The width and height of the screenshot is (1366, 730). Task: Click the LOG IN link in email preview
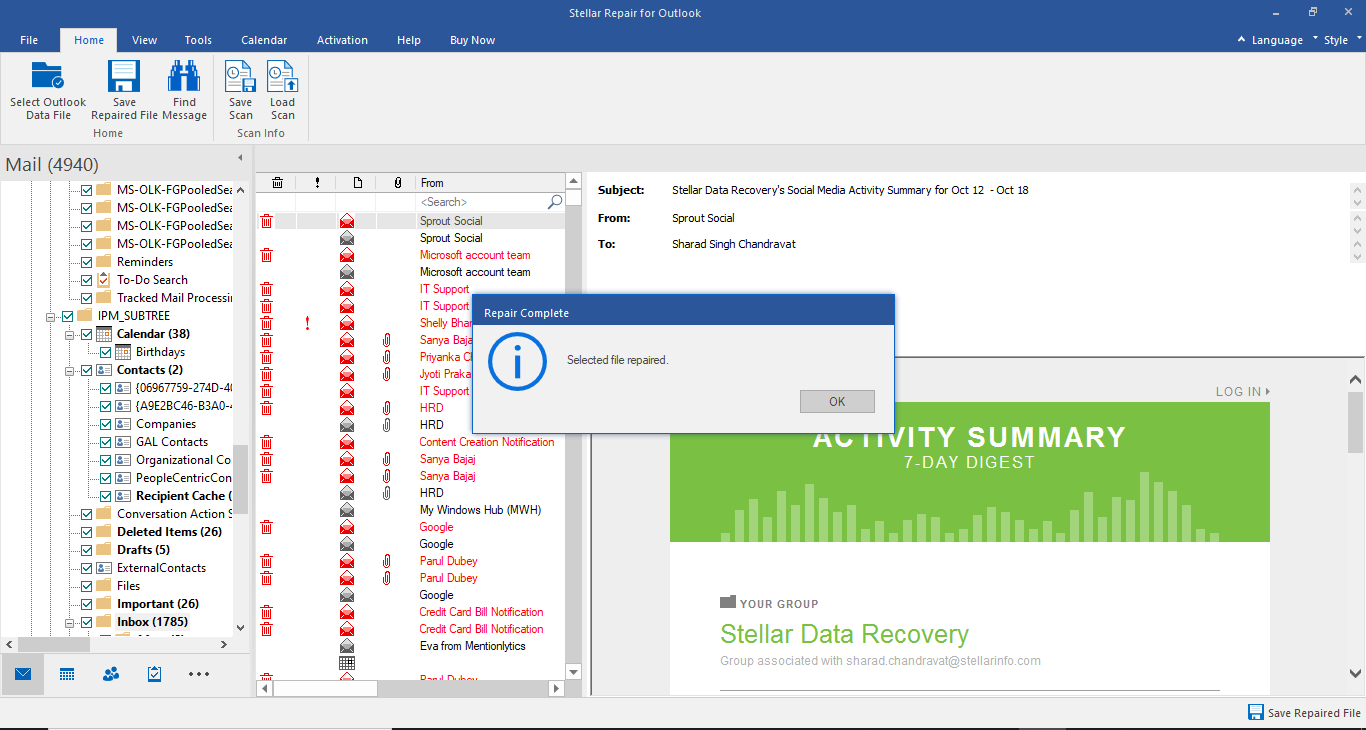1243,391
